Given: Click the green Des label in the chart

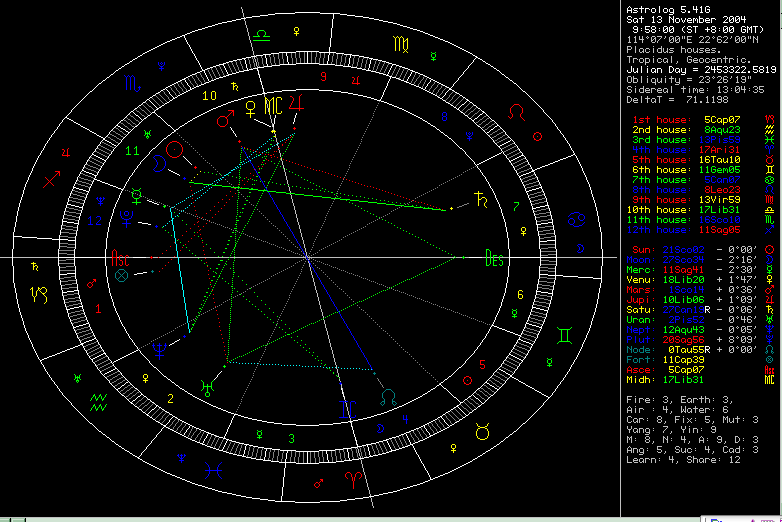Looking at the screenshot, I should coord(493,257).
